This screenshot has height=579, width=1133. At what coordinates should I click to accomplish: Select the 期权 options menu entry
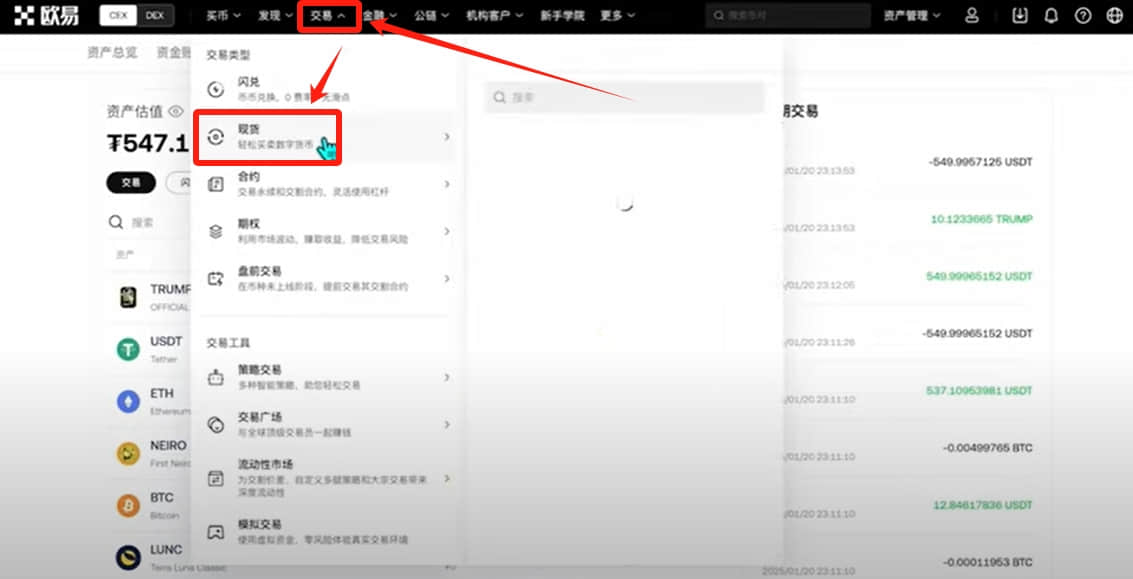(x=324, y=231)
